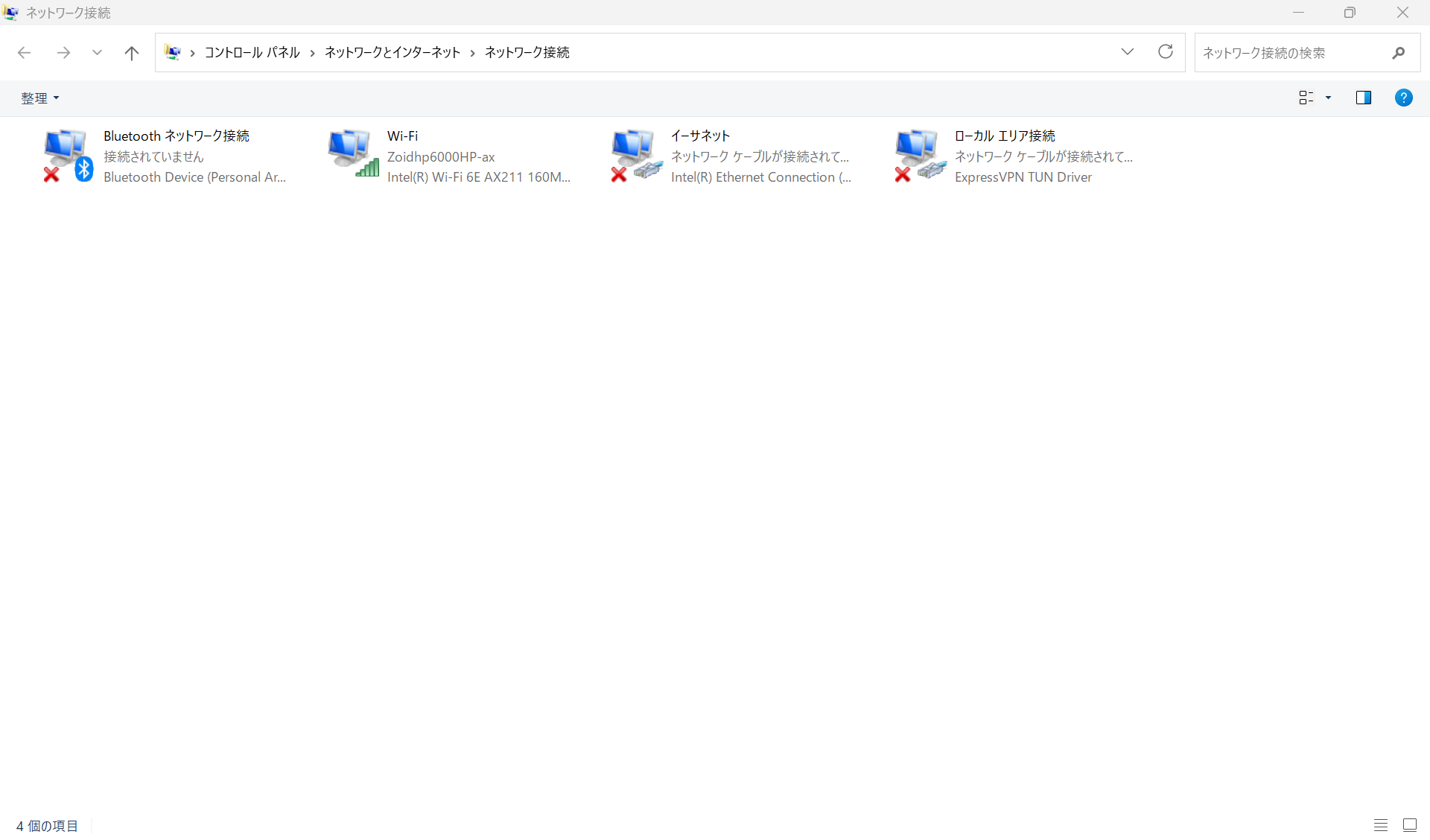The width and height of the screenshot is (1430, 840).
Task: Open recent locations dropdown arrow
Action: (97, 53)
